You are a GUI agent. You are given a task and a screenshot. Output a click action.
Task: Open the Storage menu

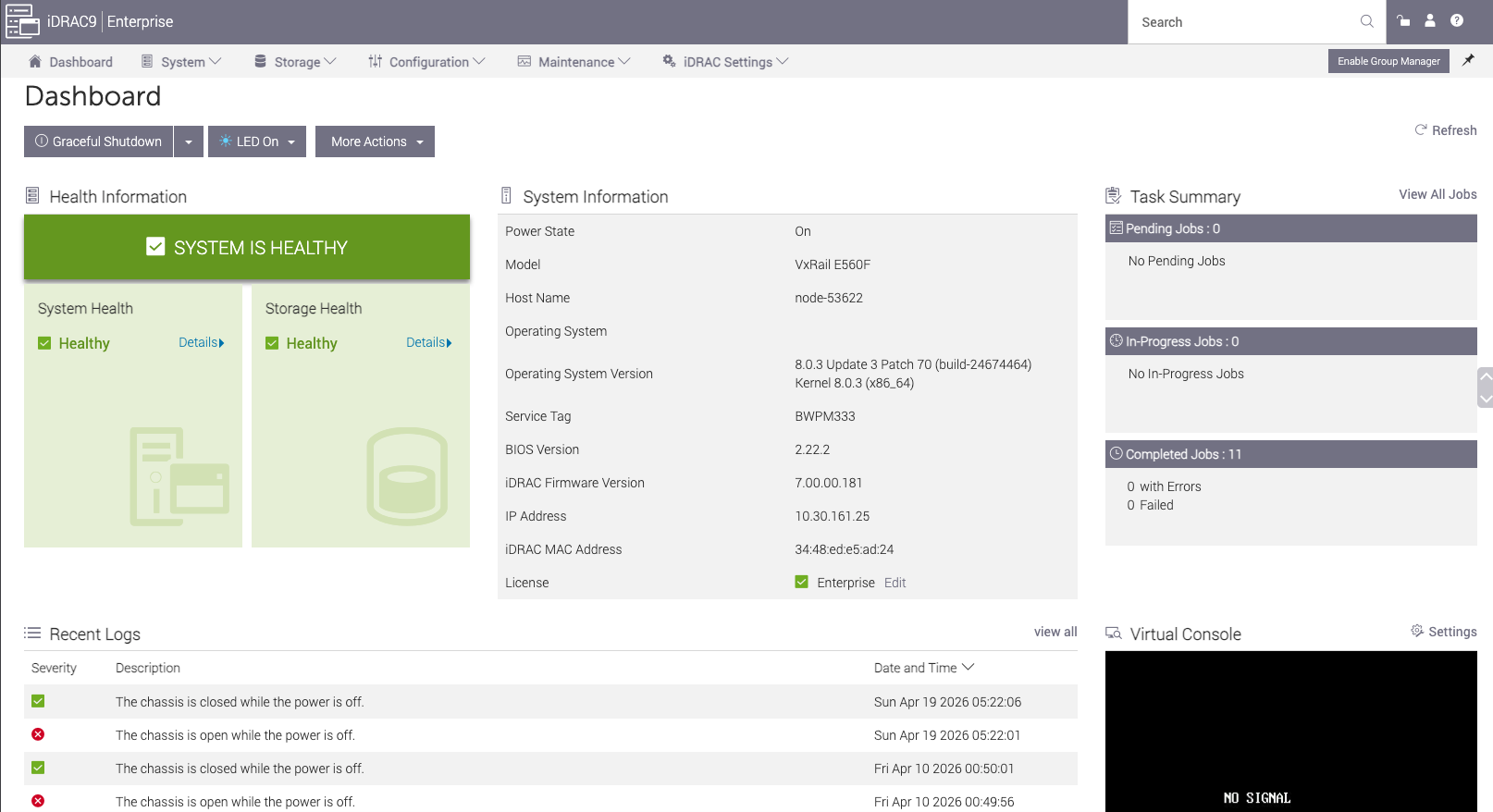coord(295,62)
